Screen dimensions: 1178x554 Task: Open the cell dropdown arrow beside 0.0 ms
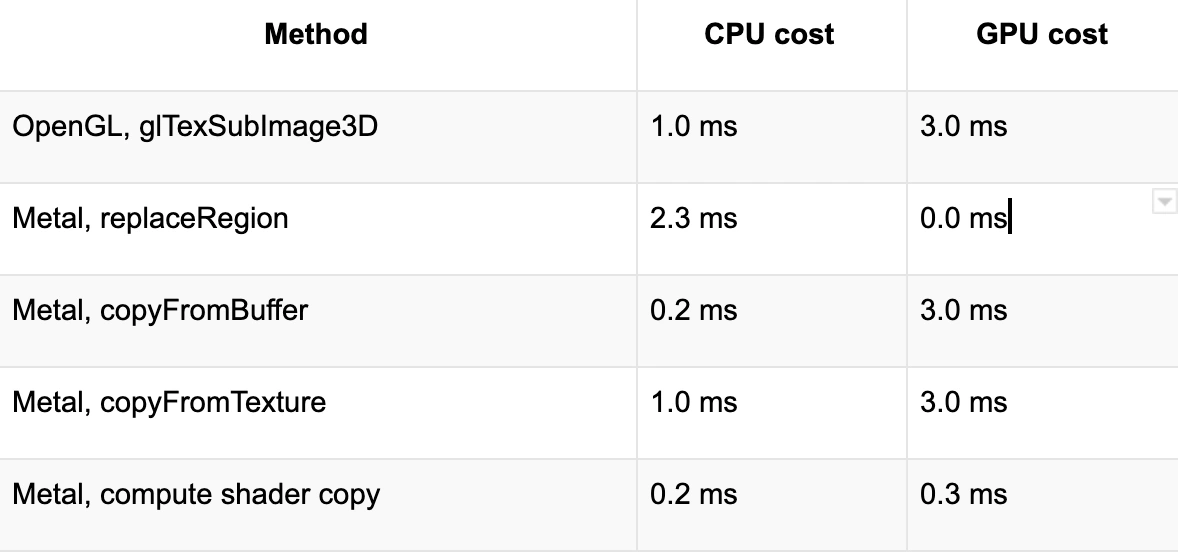[1164, 202]
